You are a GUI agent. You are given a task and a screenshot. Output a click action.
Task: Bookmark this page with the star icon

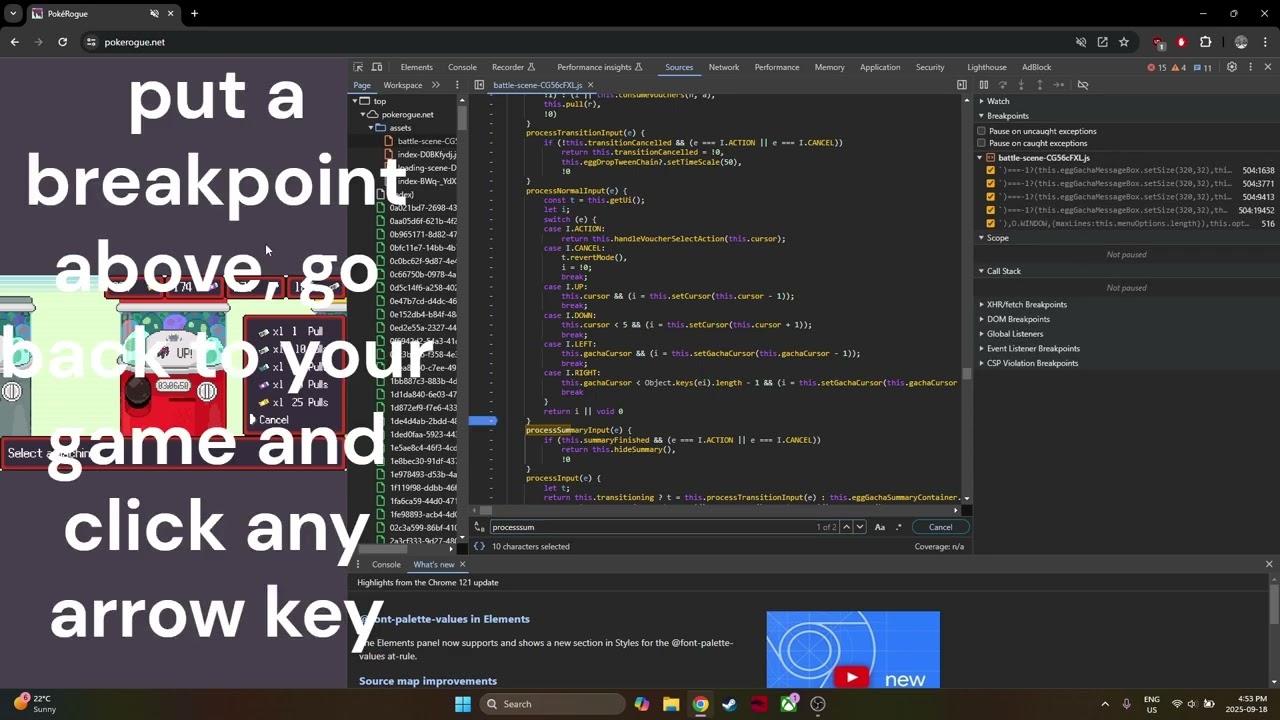pyautogui.click(x=1124, y=42)
